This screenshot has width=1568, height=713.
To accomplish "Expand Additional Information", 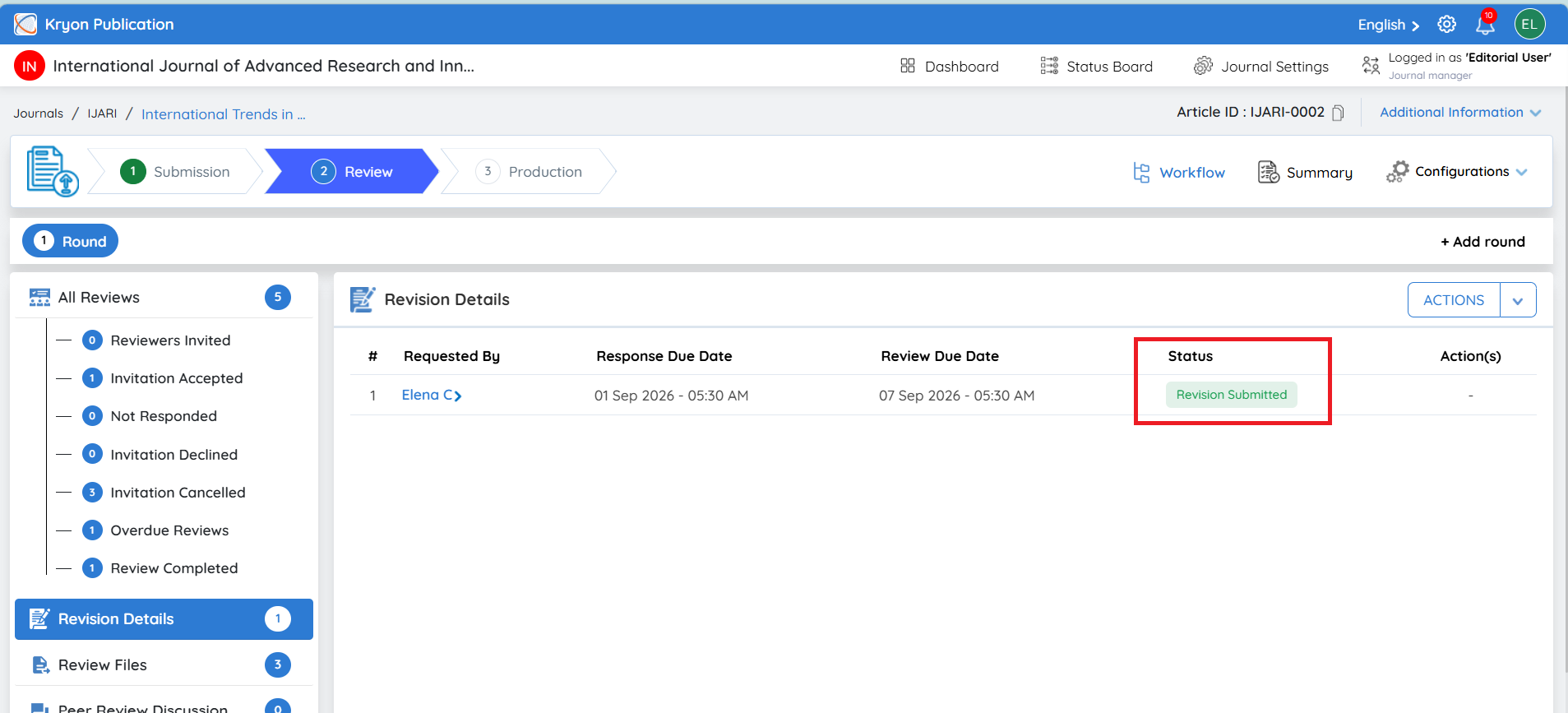I will pos(1460,113).
